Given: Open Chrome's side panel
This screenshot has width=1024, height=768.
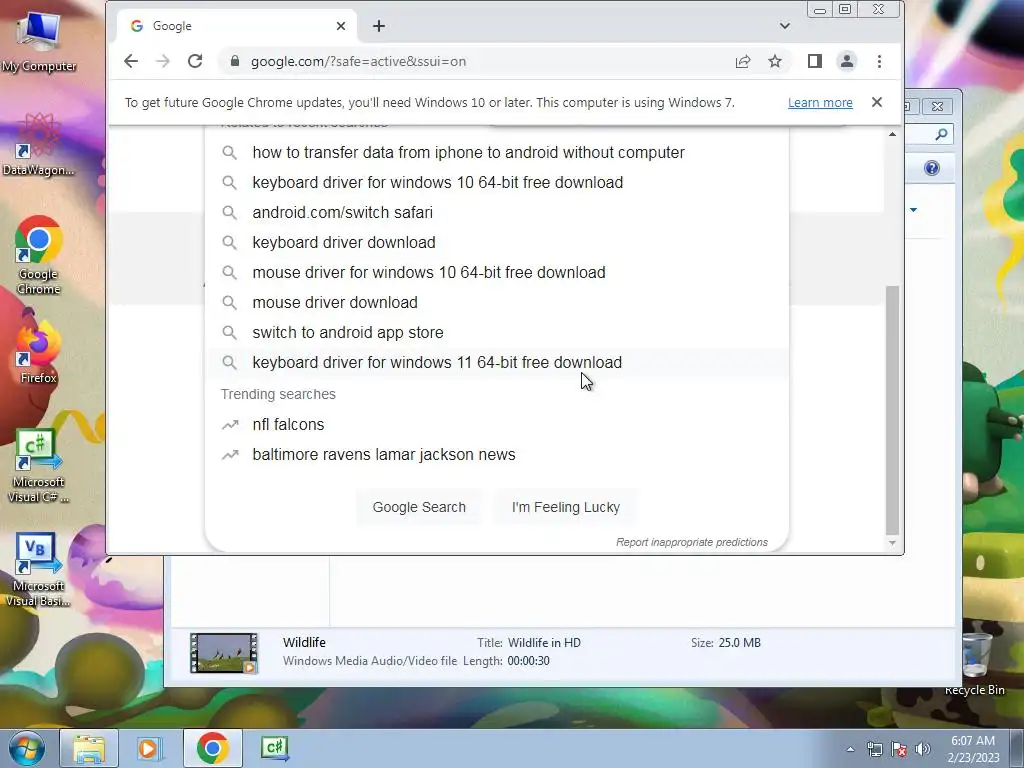Looking at the screenshot, I should pyautogui.click(x=814, y=61).
